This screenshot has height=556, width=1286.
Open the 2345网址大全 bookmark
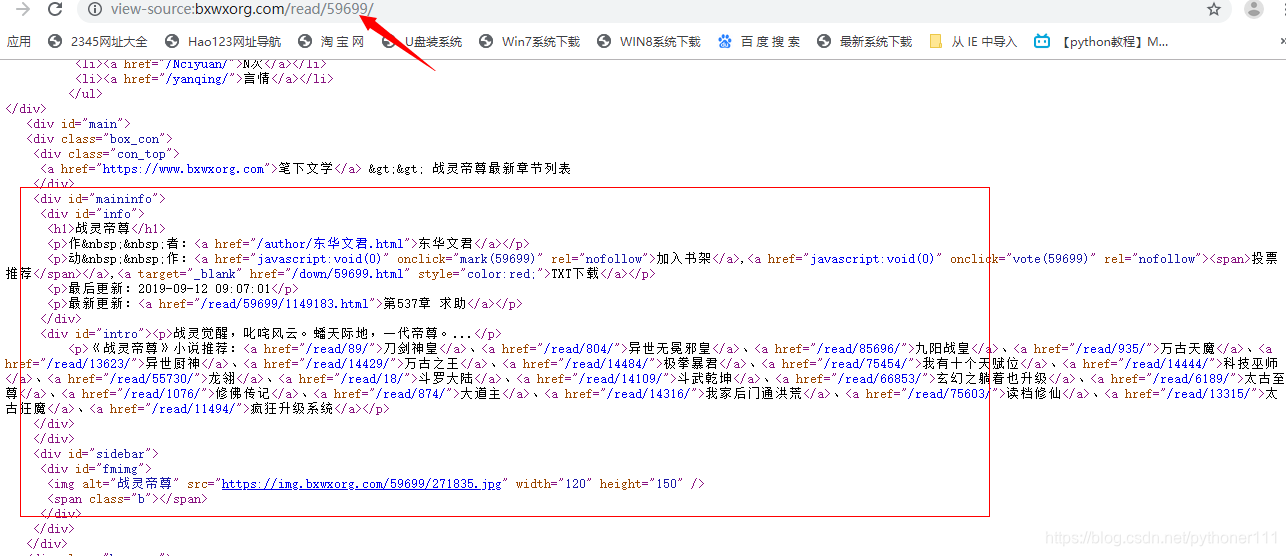point(97,42)
